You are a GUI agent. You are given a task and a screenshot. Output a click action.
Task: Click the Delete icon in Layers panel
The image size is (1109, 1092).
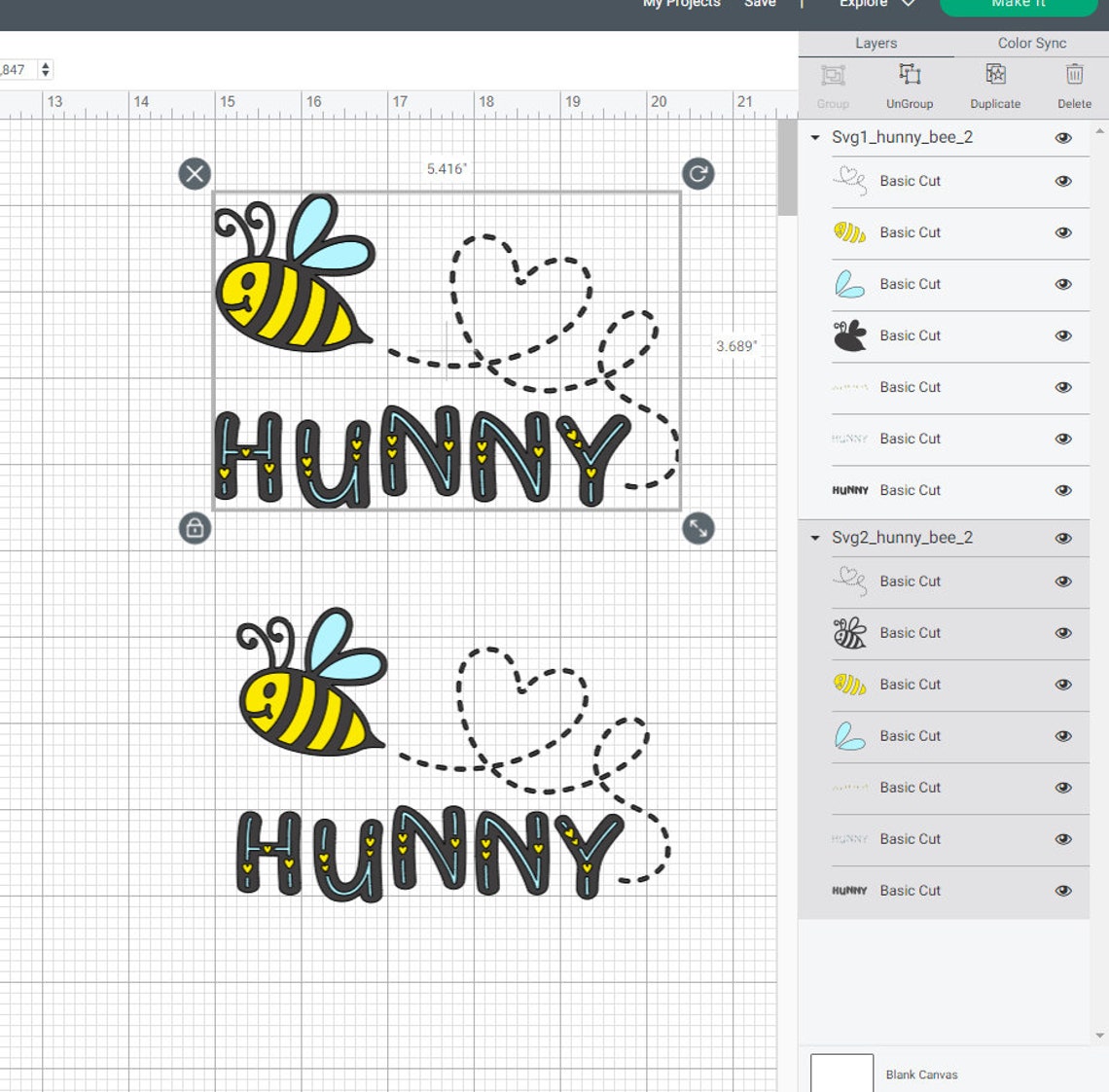[x=1074, y=86]
